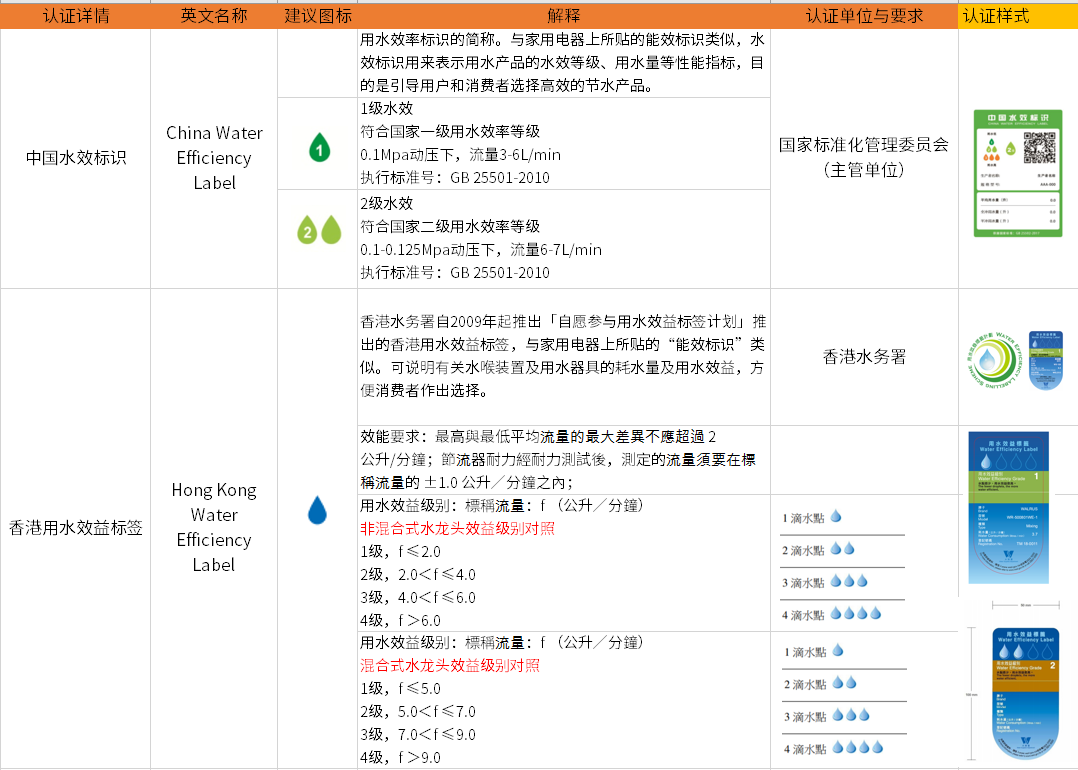
Task: Click the 1级，f≤5.0 line
Action: click(400, 689)
